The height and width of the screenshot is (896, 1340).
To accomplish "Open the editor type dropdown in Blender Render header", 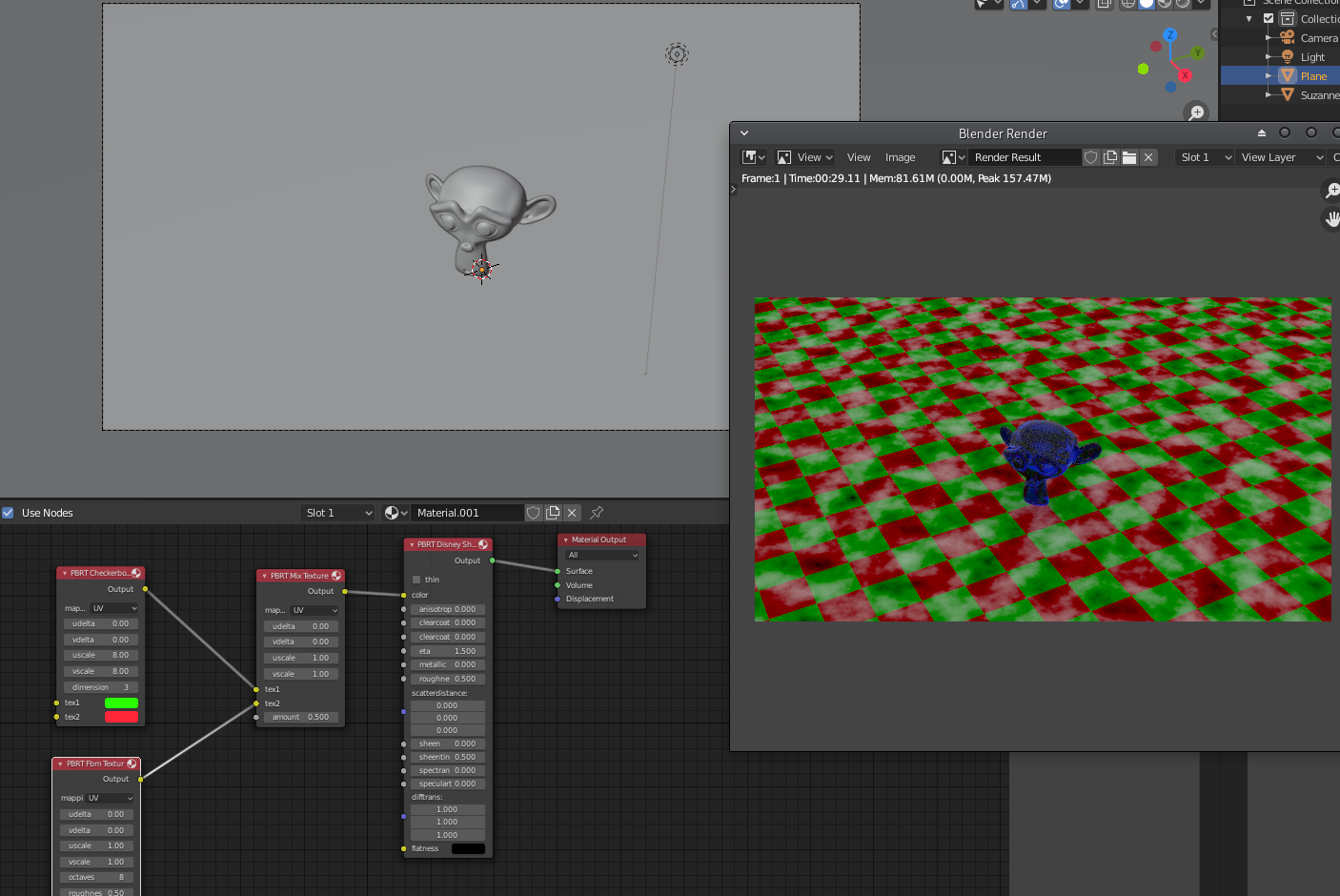I will [754, 157].
